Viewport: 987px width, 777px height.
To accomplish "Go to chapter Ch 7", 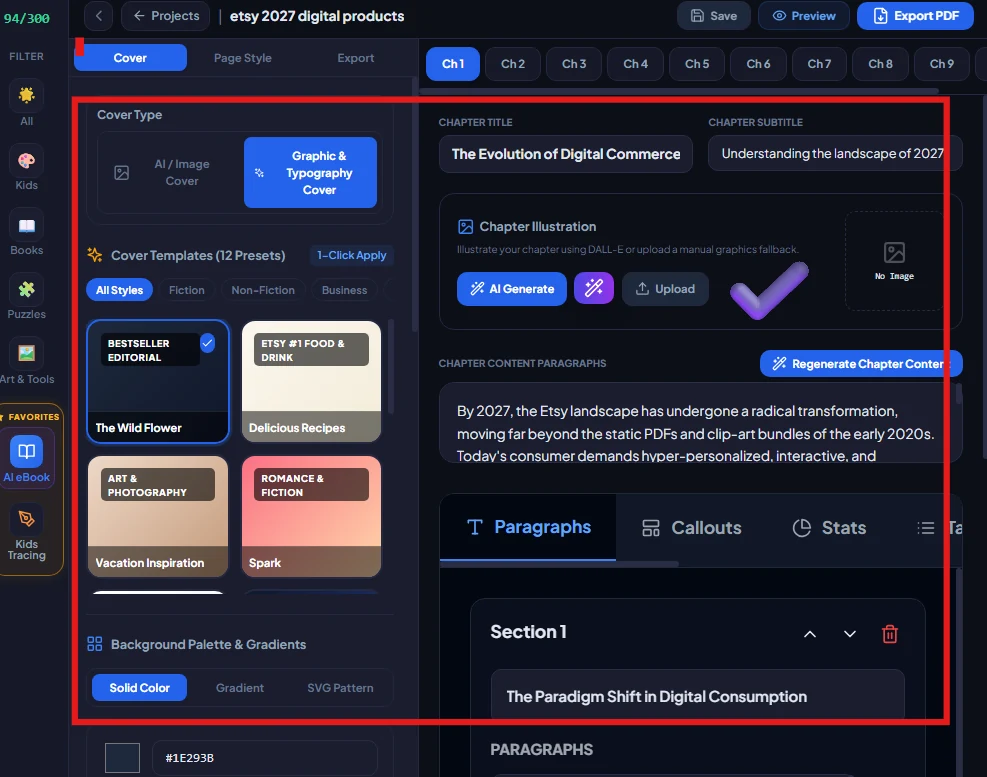I will (819, 64).
